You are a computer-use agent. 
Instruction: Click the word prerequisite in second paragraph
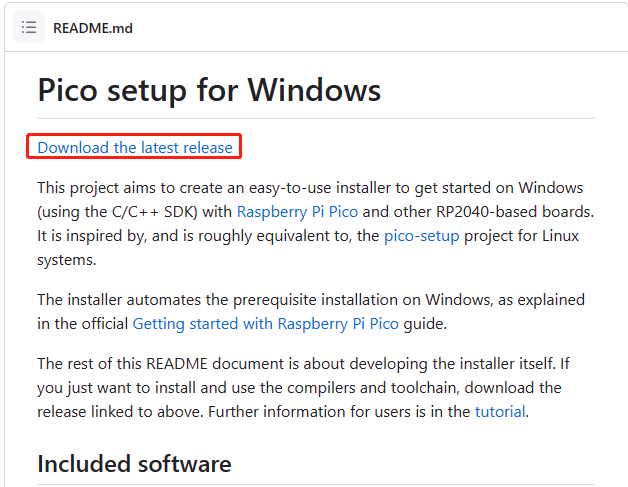274,300
